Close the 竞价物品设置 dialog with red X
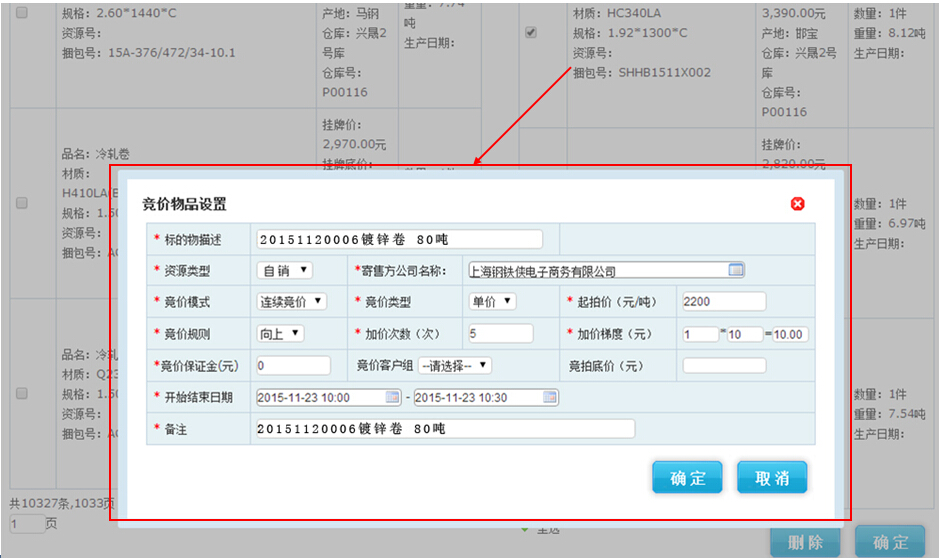This screenshot has width=939, height=558. (797, 204)
